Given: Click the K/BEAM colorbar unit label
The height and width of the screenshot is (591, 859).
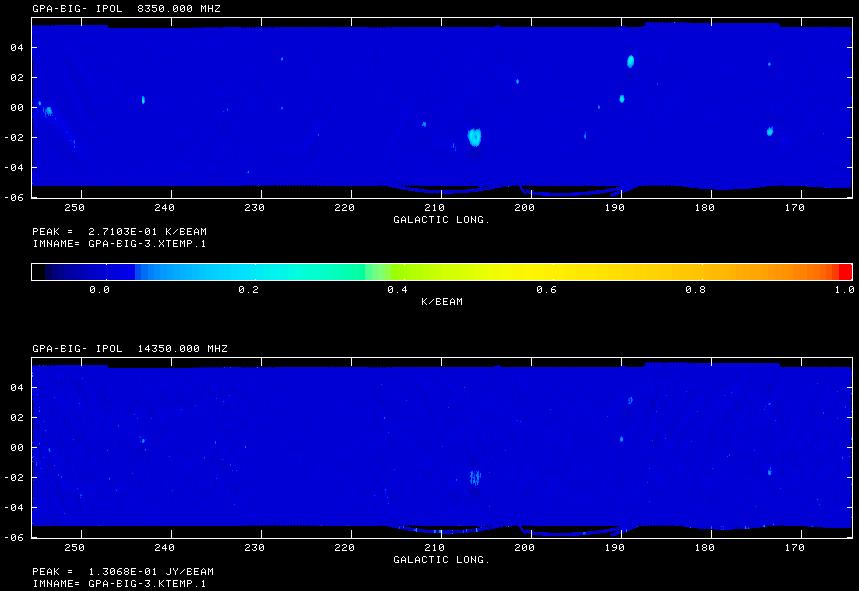Looking at the screenshot, I should click(442, 302).
